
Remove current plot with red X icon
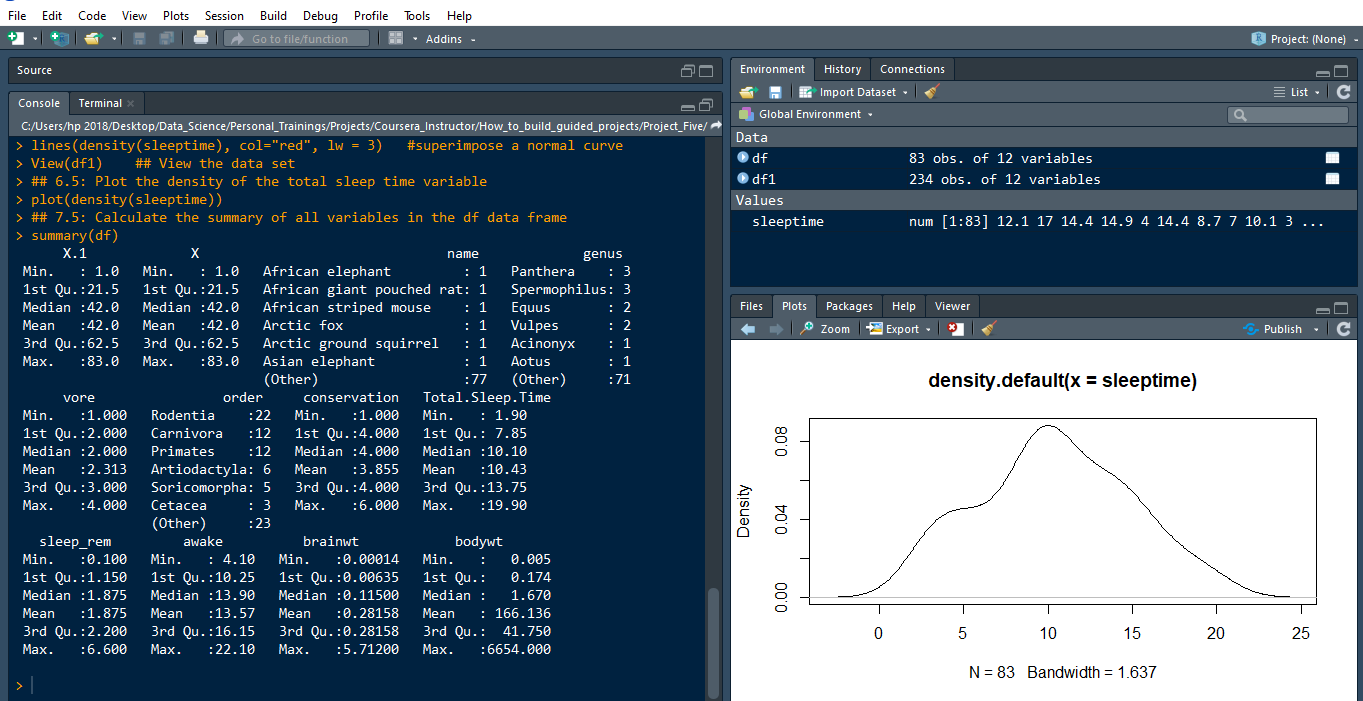click(x=956, y=329)
